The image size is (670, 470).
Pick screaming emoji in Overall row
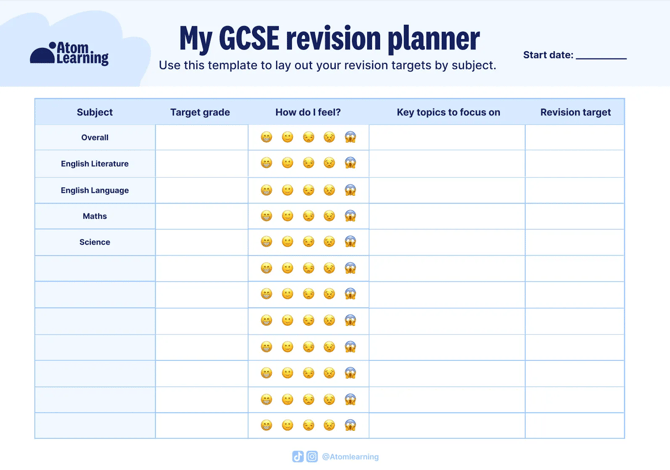(x=350, y=137)
